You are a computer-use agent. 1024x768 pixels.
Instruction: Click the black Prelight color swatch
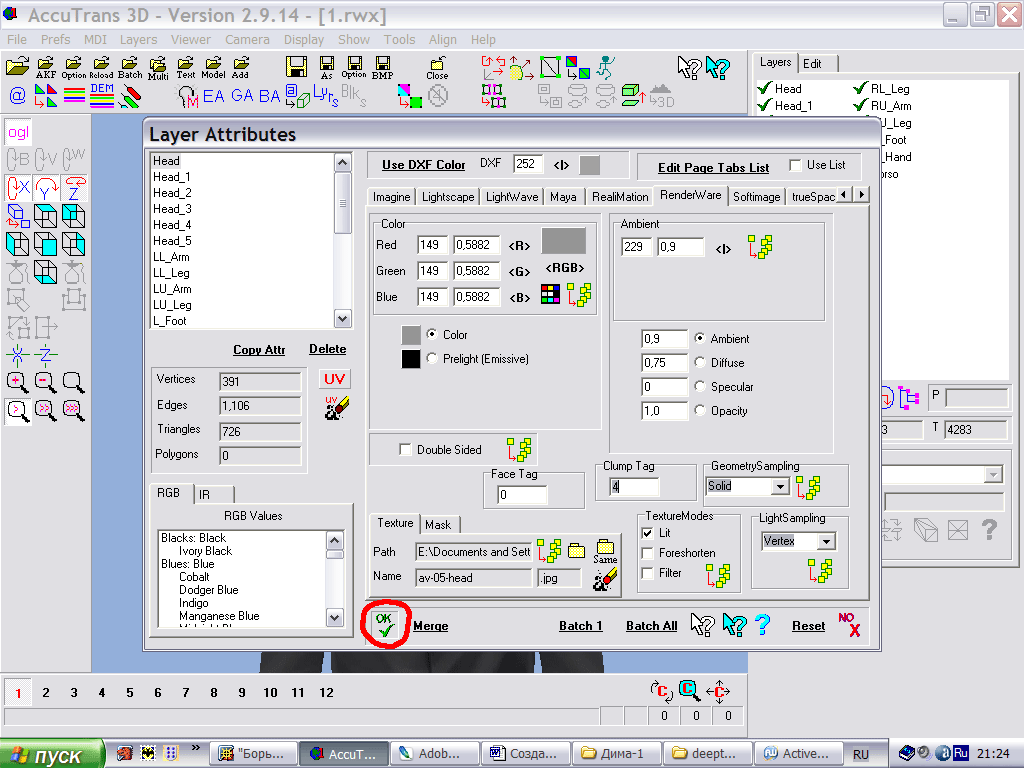click(x=411, y=359)
